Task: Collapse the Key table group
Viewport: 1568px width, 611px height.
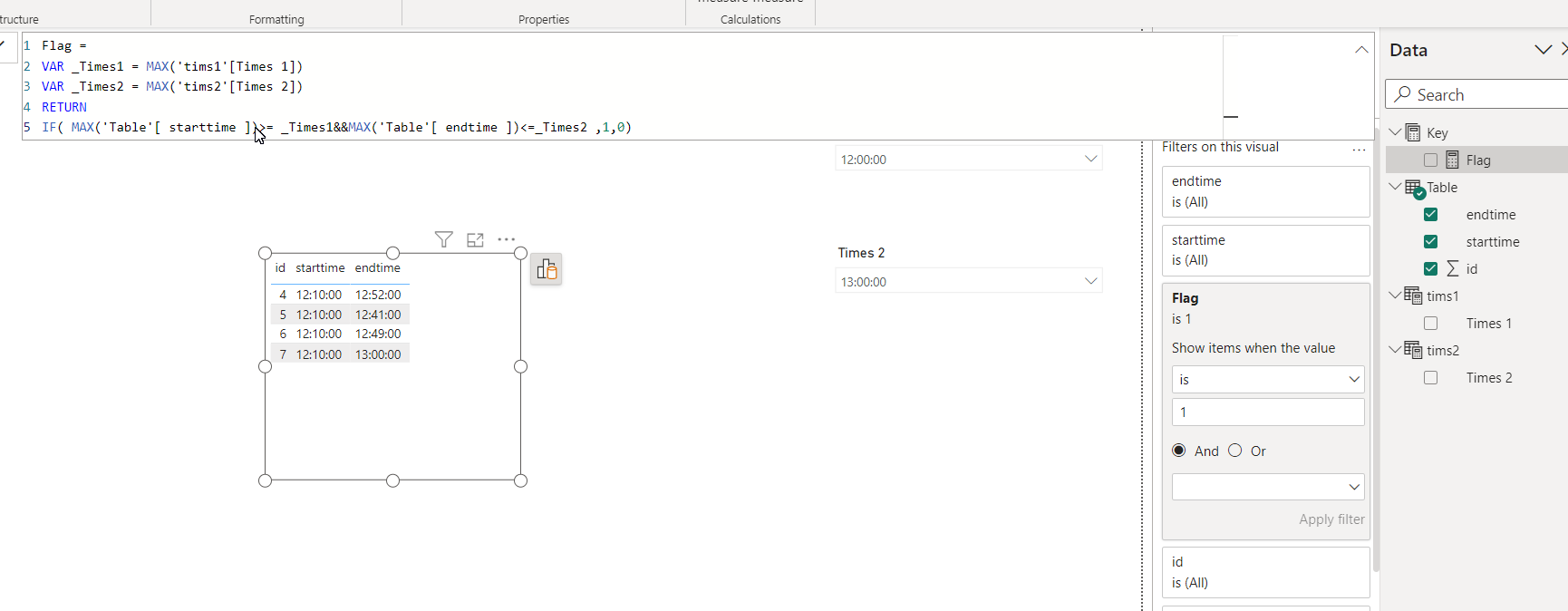Action: tap(1395, 132)
